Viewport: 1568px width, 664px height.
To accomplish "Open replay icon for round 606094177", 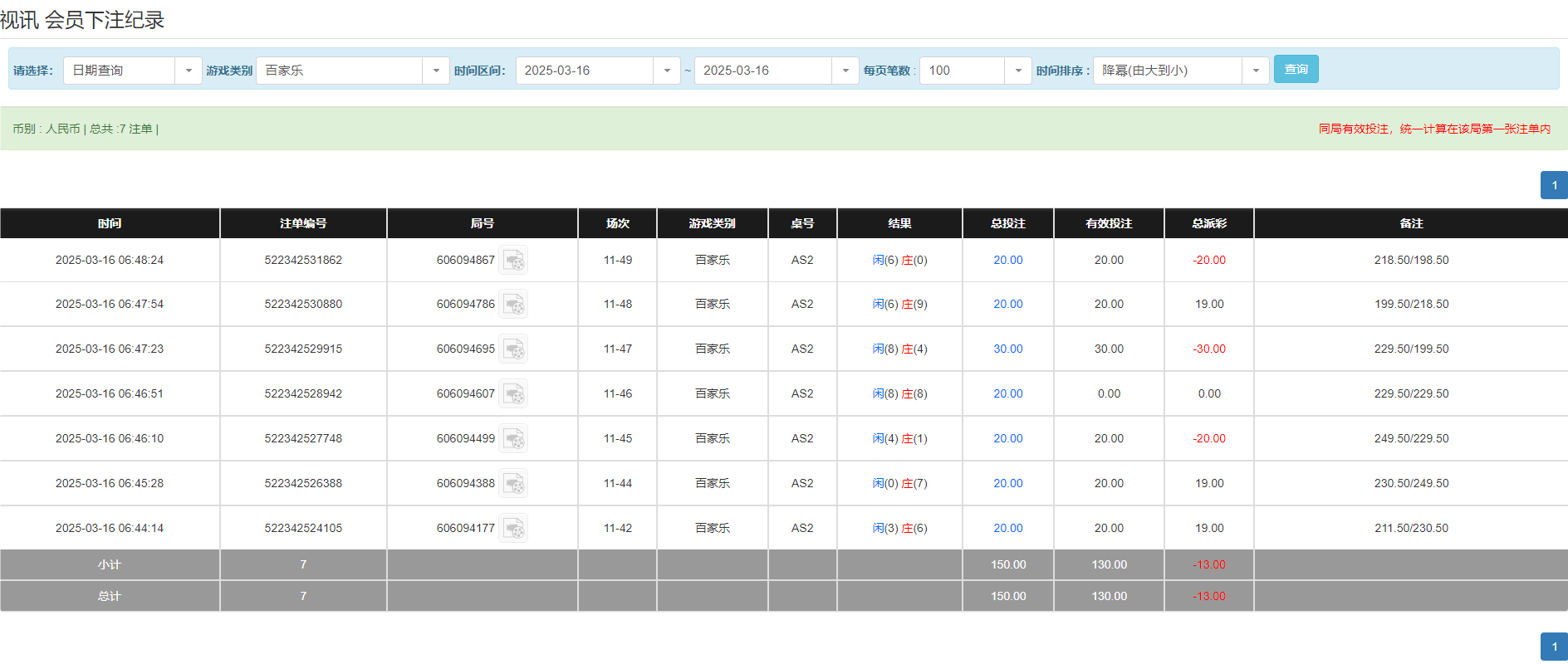I will (513, 529).
